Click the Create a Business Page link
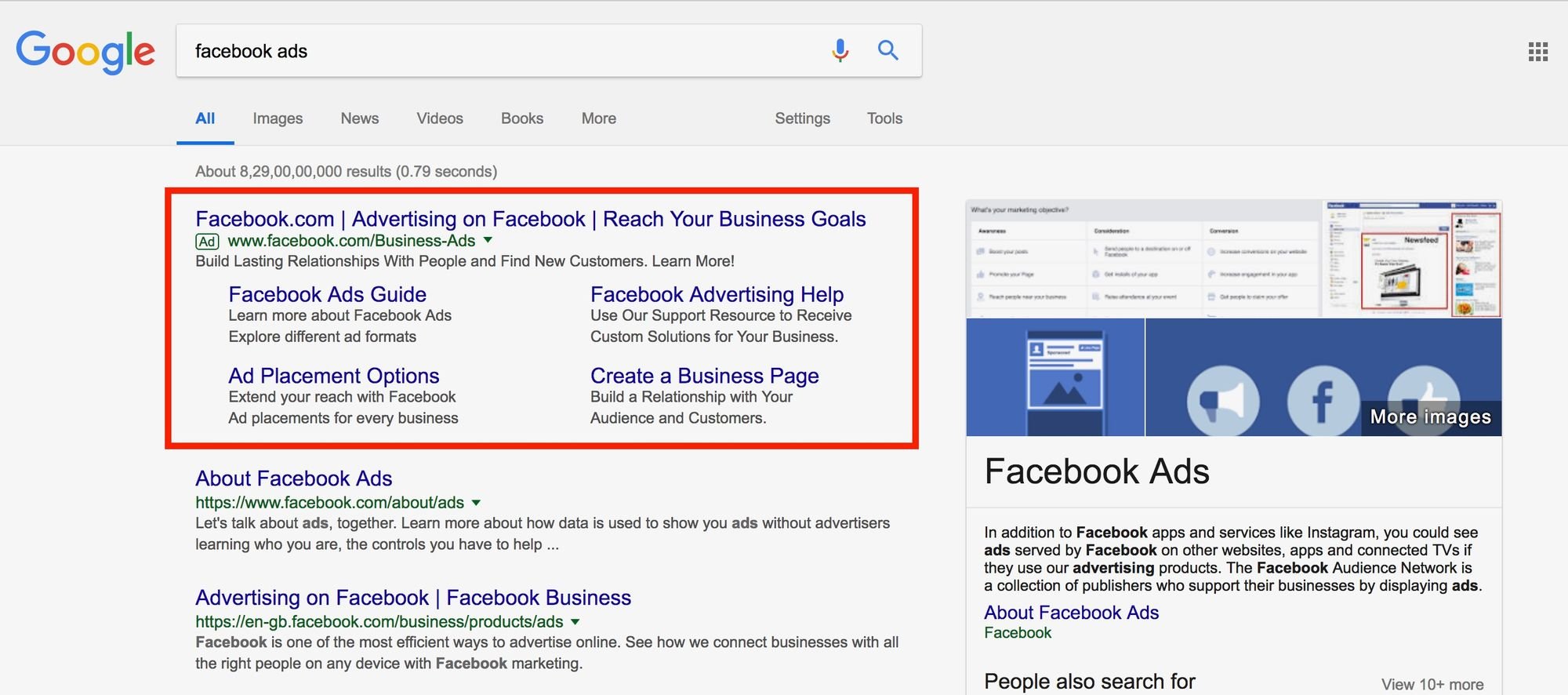1568x695 pixels. pos(704,376)
